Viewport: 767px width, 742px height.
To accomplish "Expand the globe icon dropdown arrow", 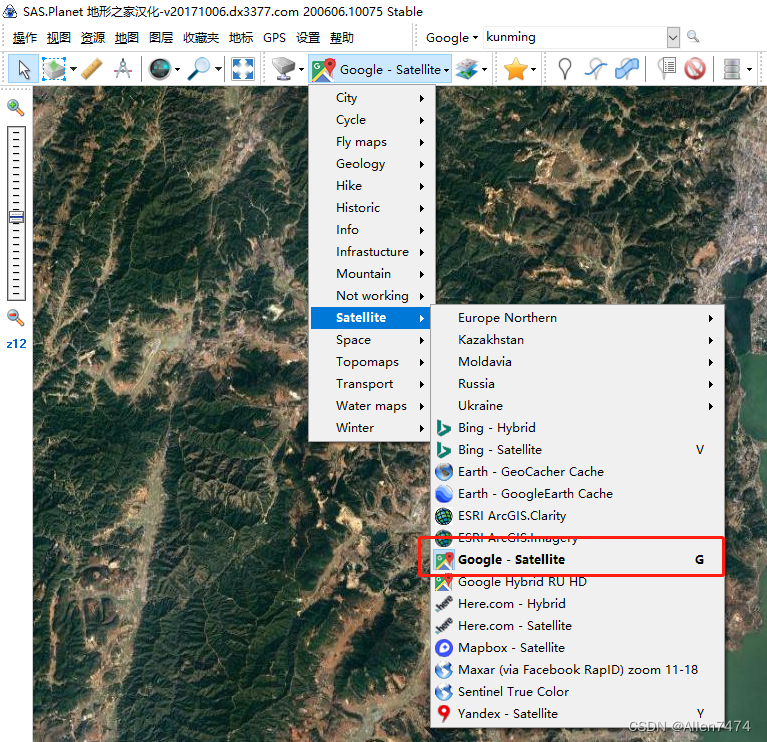I will point(178,69).
